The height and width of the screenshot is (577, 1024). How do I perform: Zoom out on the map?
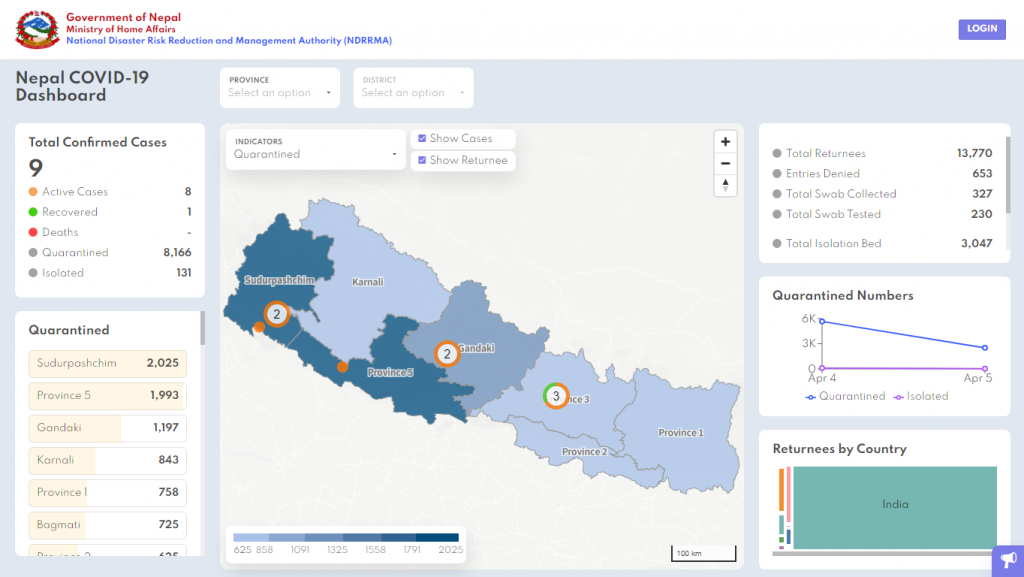(x=725, y=163)
